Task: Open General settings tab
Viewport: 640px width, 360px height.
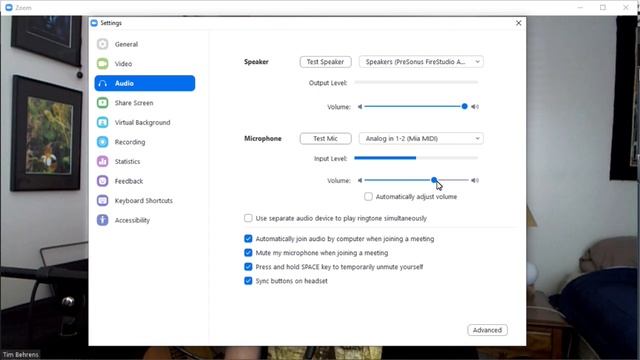Action: coord(144,44)
